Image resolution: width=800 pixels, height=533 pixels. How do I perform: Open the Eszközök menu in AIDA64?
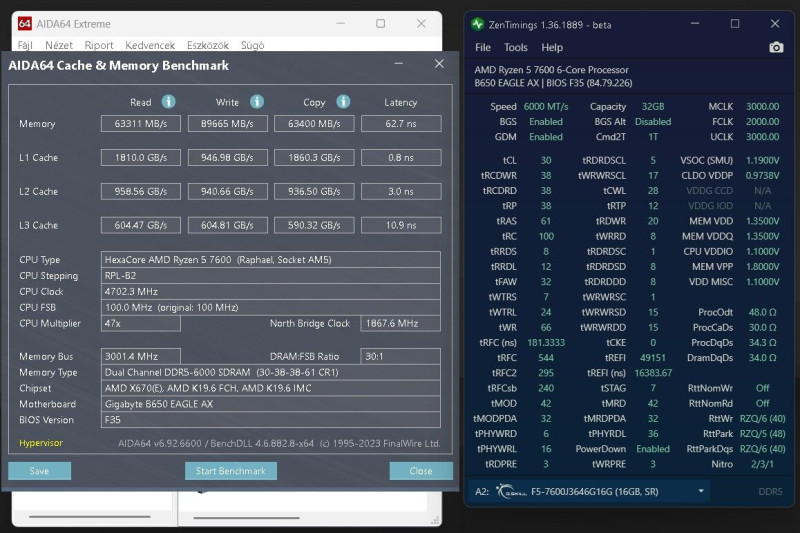(x=208, y=45)
